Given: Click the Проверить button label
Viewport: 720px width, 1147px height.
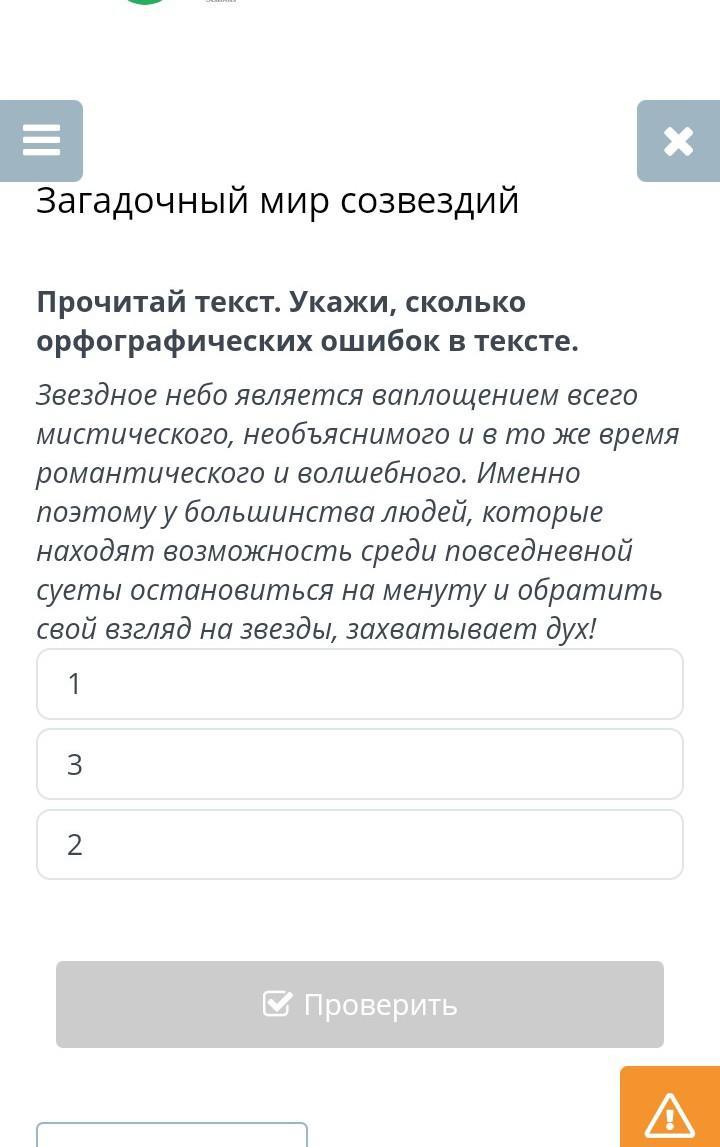Looking at the screenshot, I should (380, 1004).
